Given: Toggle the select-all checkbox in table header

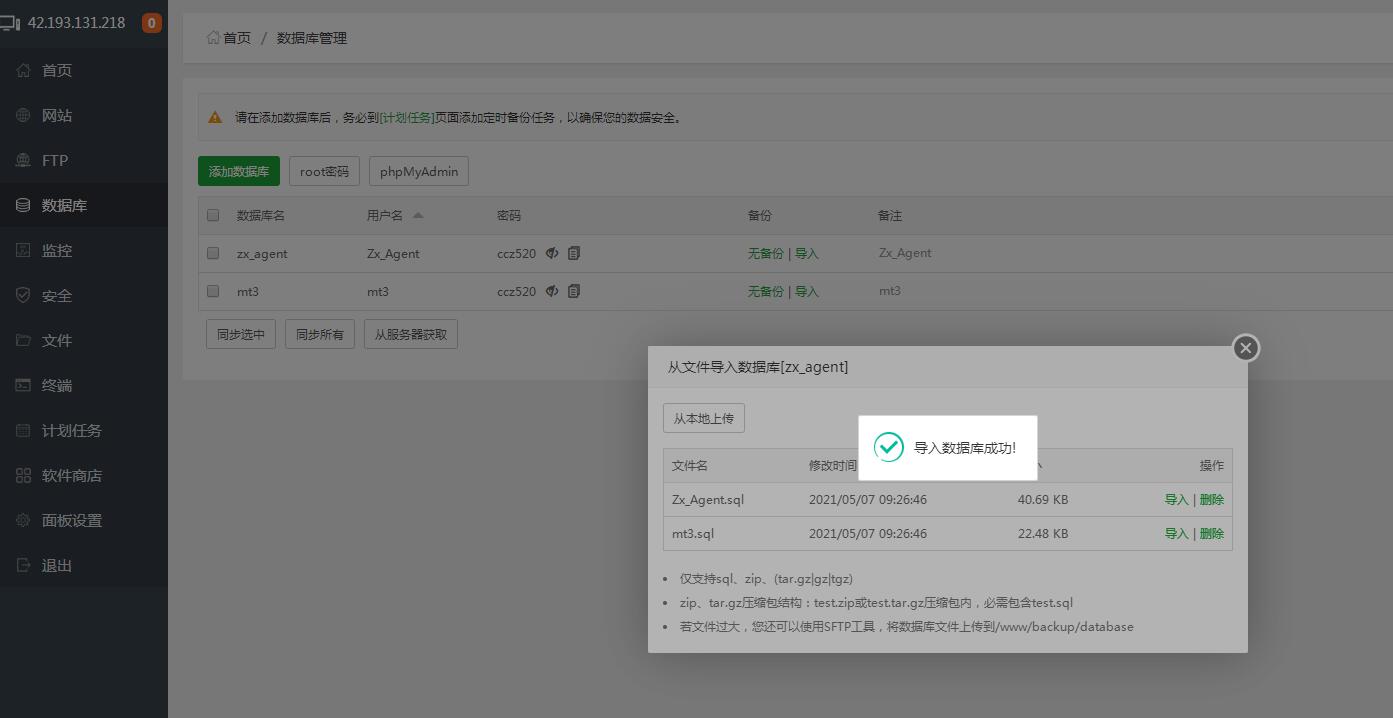Looking at the screenshot, I should 213,215.
